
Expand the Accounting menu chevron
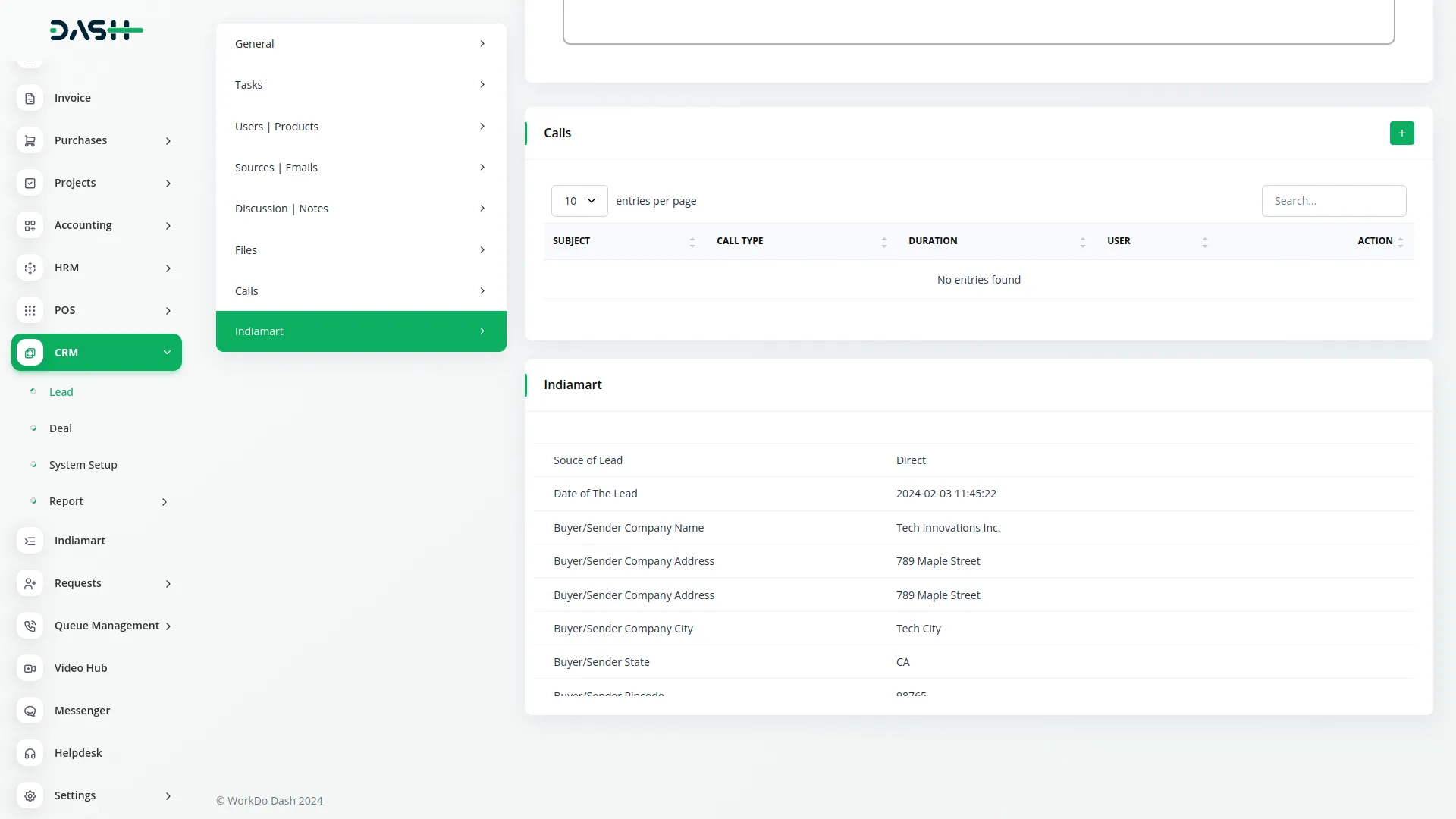click(x=168, y=226)
